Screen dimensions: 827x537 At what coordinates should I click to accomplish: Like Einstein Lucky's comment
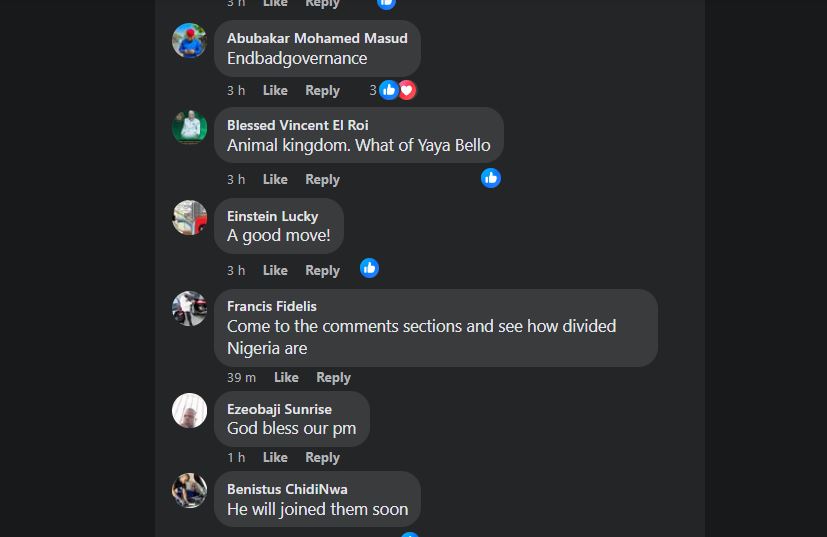click(275, 270)
